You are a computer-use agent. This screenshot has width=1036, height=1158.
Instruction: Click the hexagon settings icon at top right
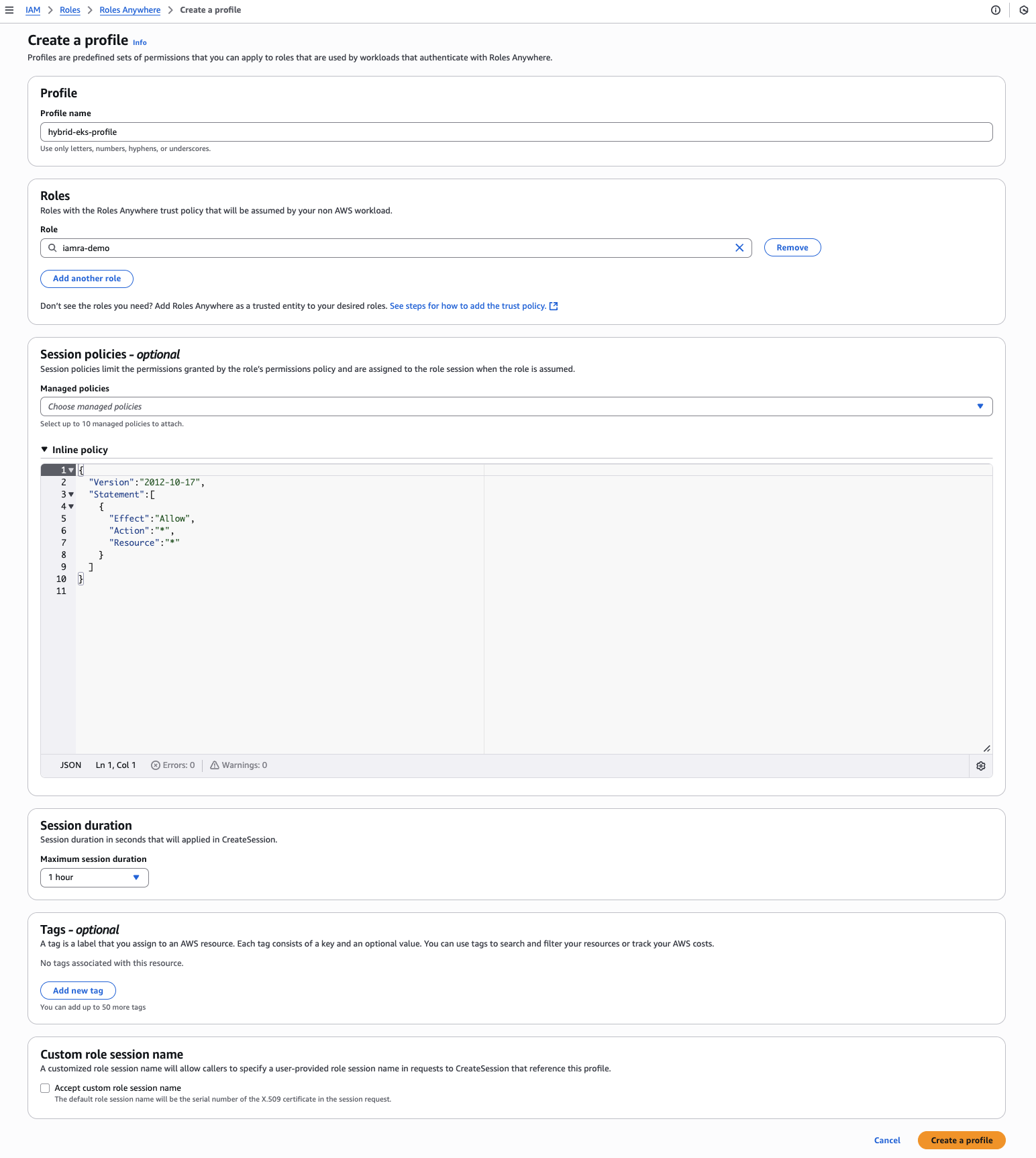coord(1023,10)
